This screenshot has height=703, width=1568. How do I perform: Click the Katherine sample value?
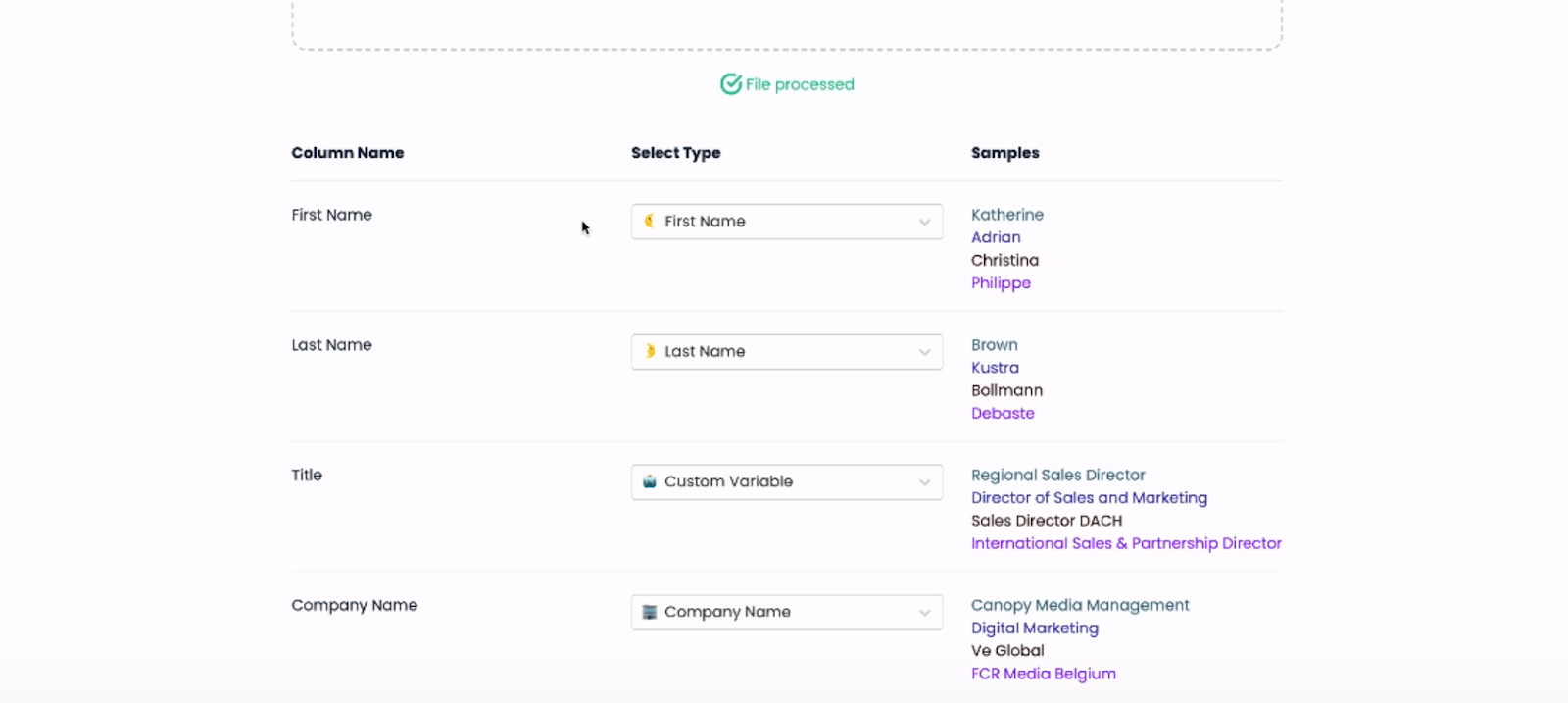(x=1006, y=215)
